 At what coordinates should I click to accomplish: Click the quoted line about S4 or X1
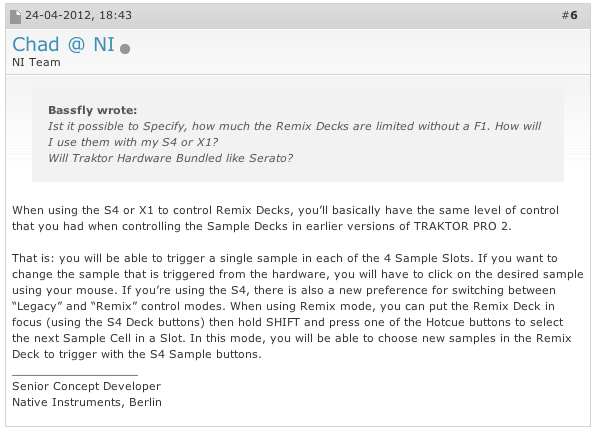click(133, 142)
